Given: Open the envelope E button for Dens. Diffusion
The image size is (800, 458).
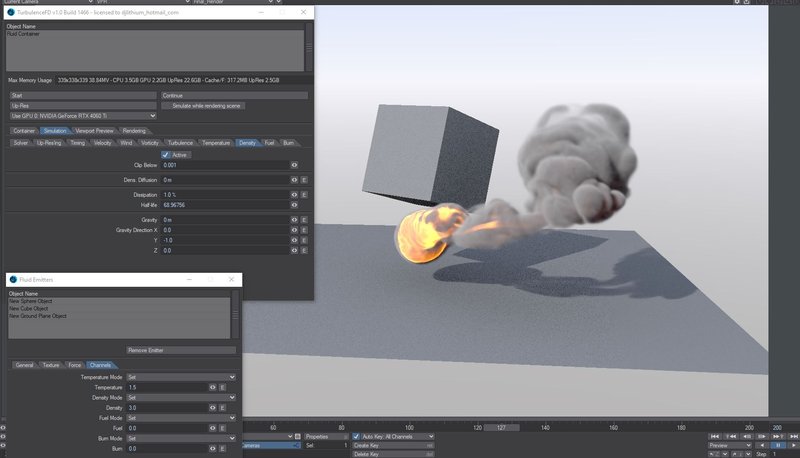Looking at the screenshot, I should point(304,180).
